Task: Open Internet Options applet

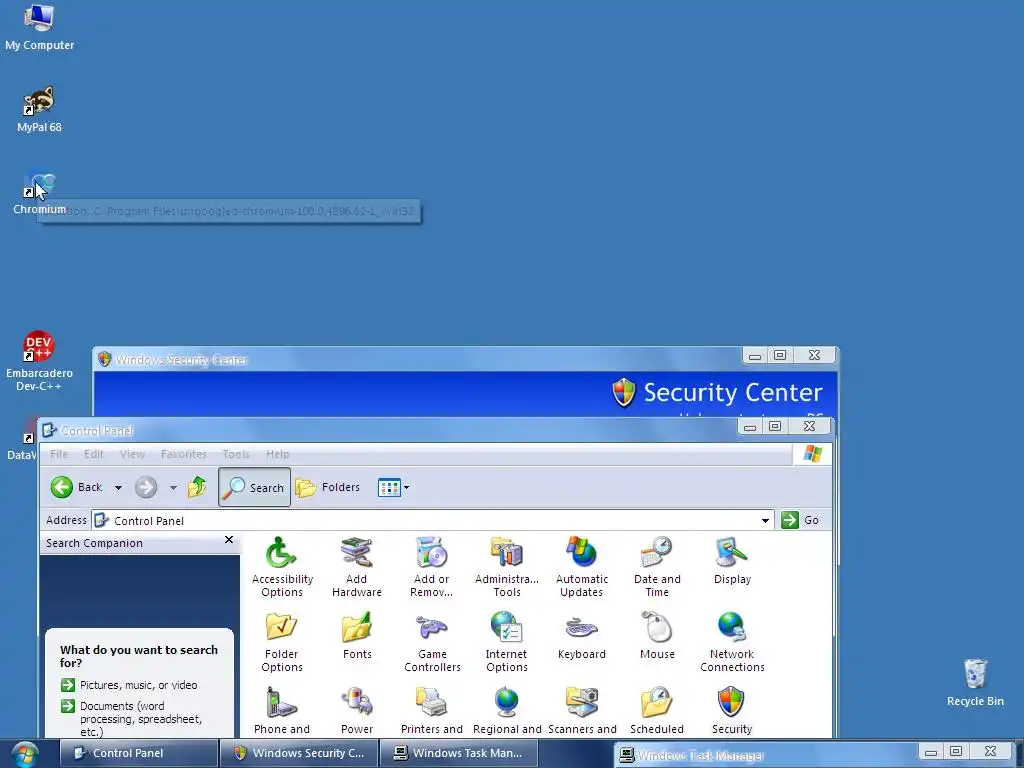Action: [507, 641]
